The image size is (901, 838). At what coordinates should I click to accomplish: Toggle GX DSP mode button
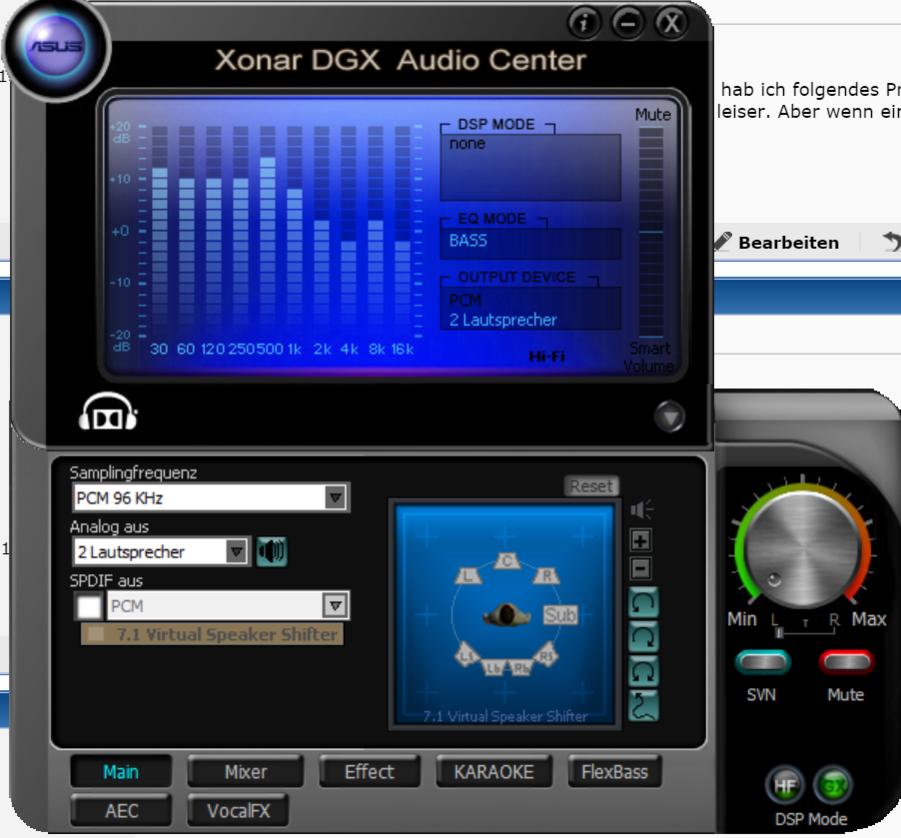coord(833,786)
